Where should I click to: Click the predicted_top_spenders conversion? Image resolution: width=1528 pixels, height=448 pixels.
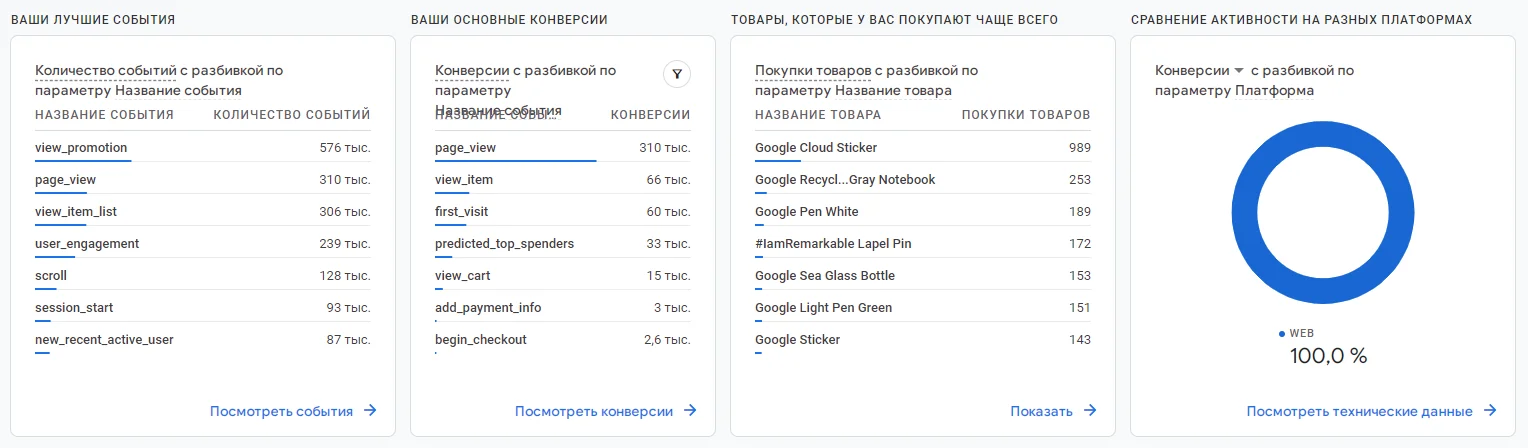(504, 244)
